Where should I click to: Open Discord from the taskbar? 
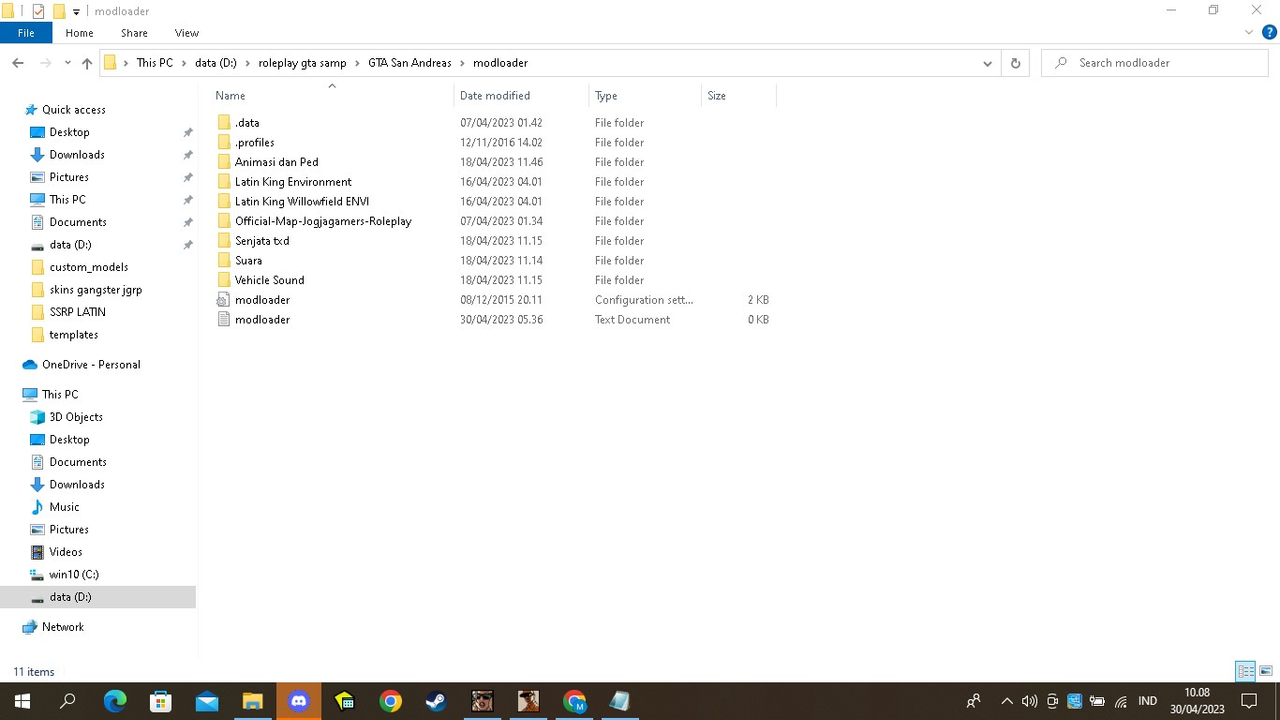298,701
